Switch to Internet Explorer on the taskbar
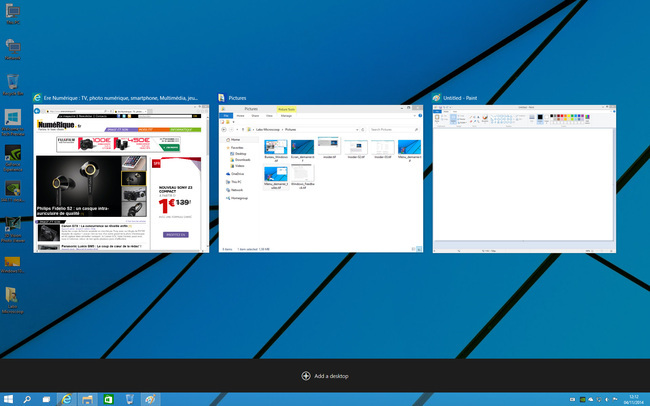Viewport: 650px width, 406px height. (x=66, y=399)
